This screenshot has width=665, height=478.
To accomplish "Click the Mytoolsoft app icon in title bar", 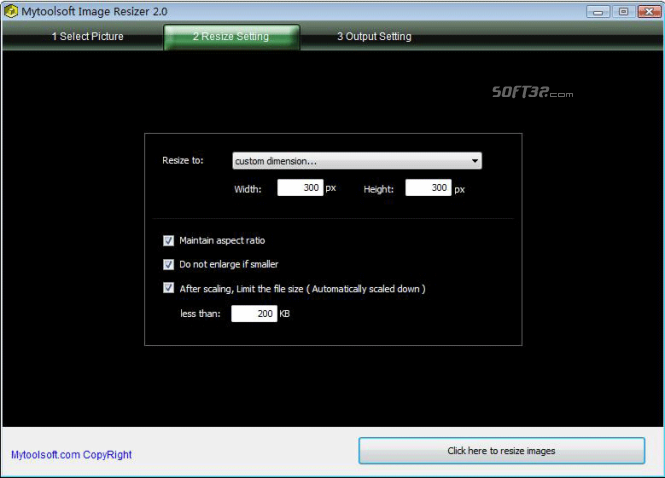I will coord(10,11).
